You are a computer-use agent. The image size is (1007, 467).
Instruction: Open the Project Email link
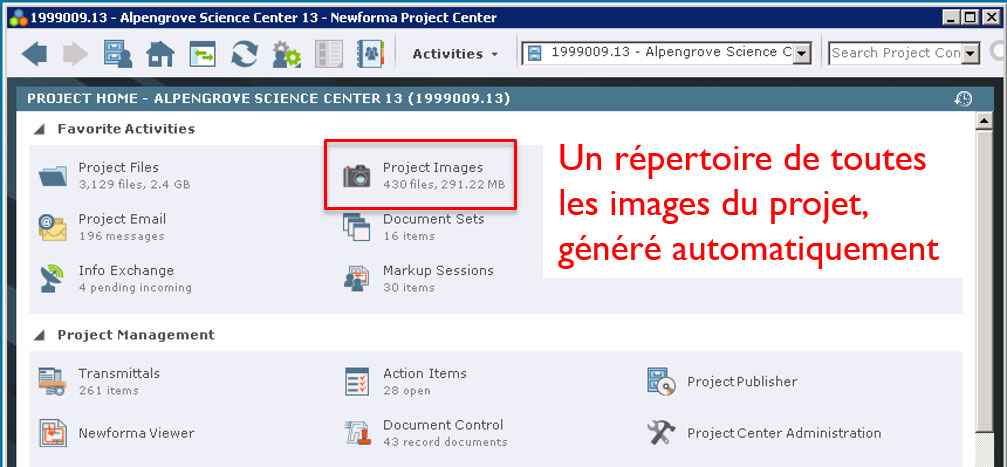coord(122,219)
